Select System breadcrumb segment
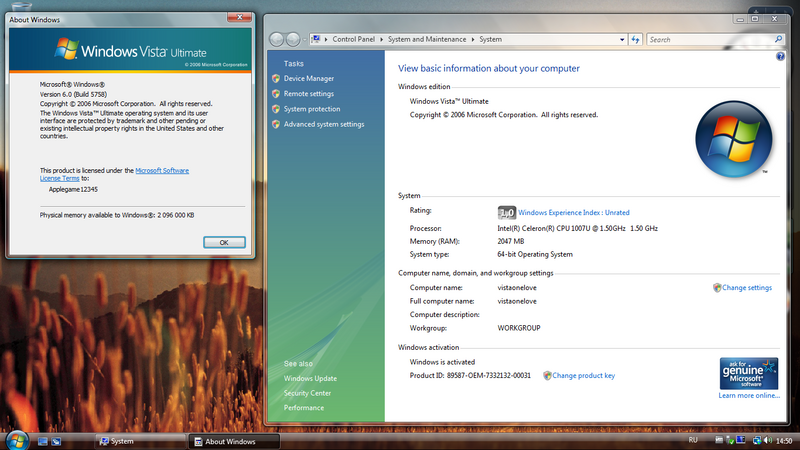 click(490, 39)
